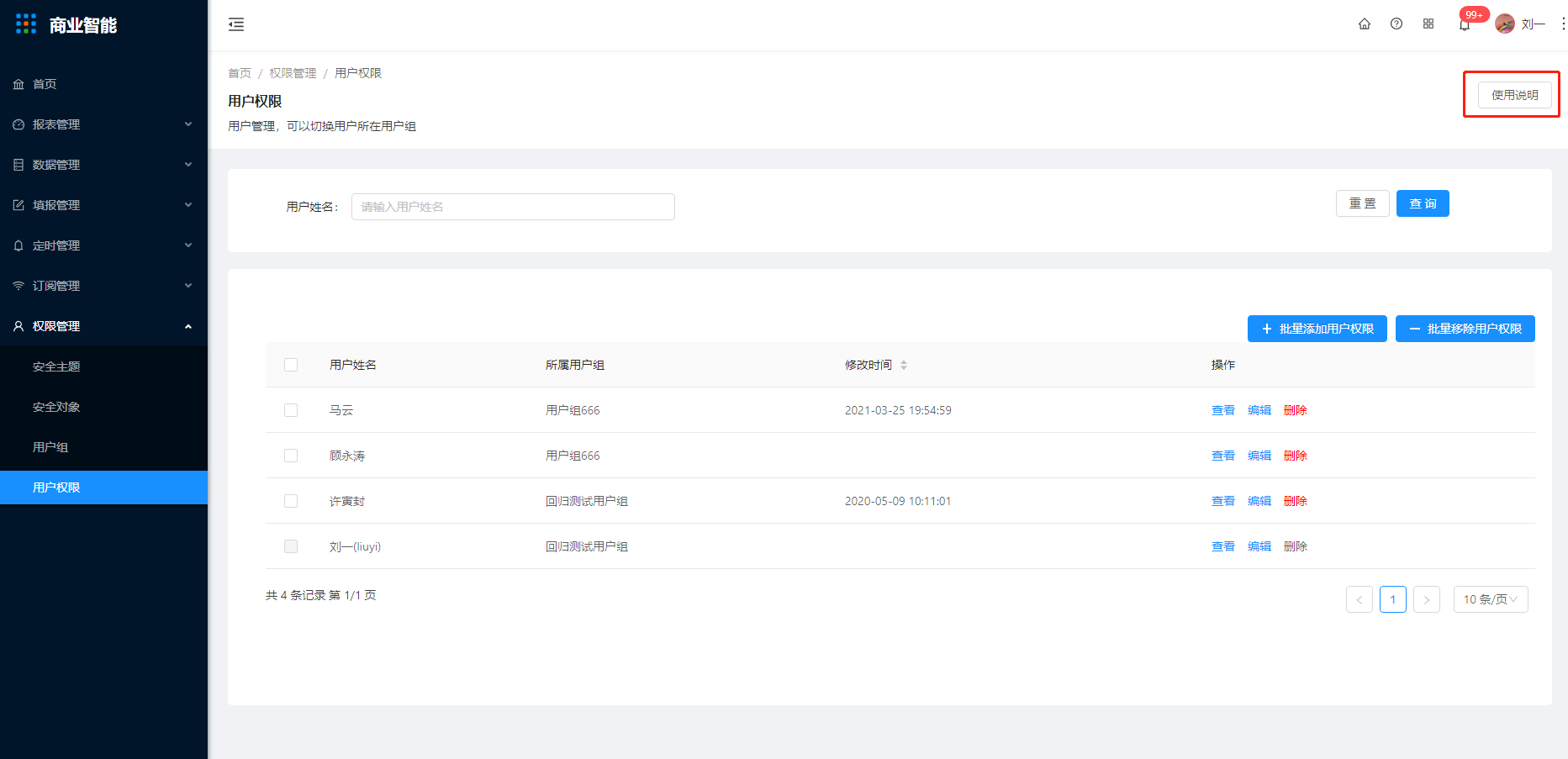Check the row checkbox for 许寅封
Viewport: 1568px width, 759px height.
(291, 501)
